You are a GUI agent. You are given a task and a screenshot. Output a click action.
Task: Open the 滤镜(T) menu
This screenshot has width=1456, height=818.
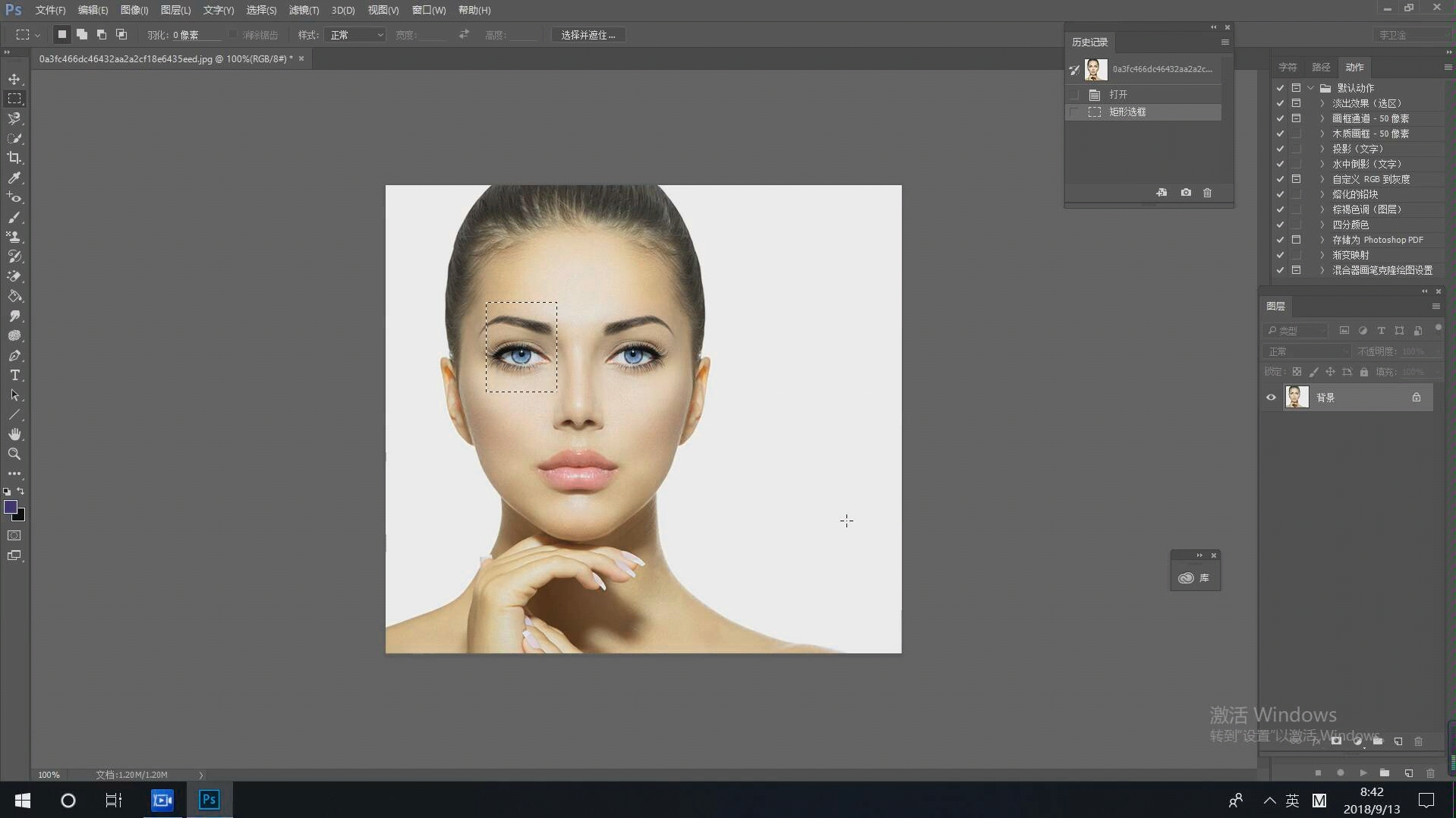pos(304,10)
